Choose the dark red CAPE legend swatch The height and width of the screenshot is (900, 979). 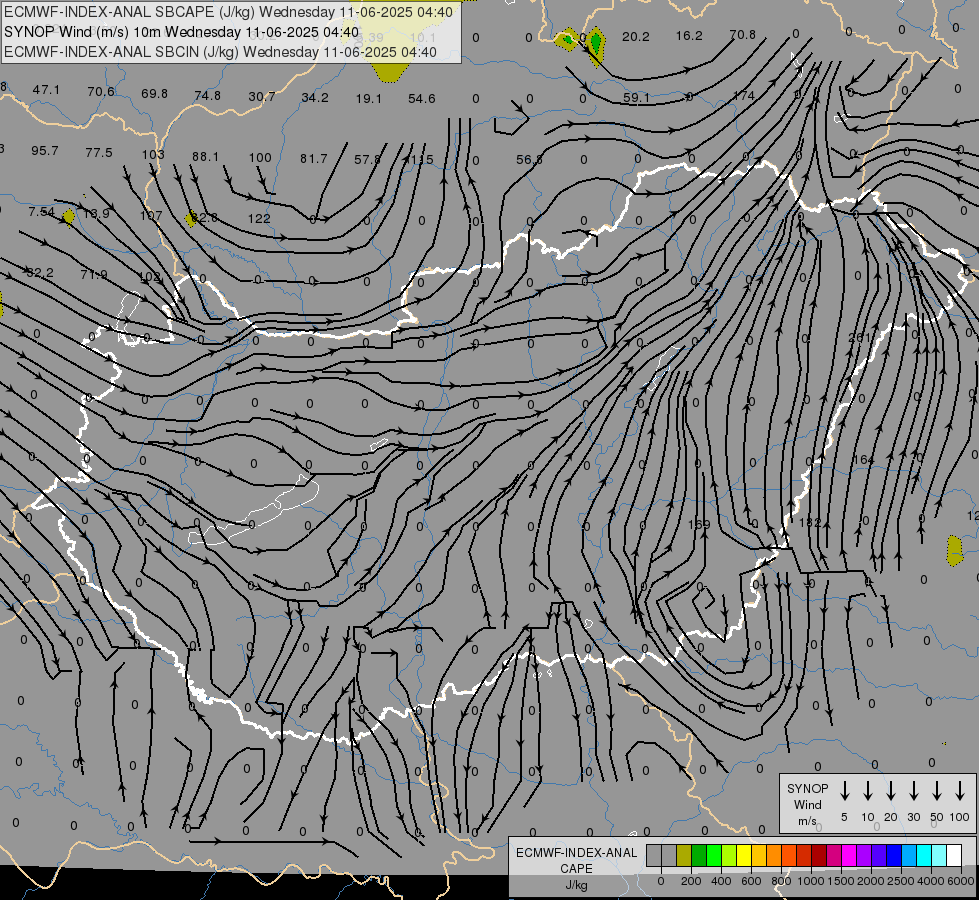tap(819, 855)
